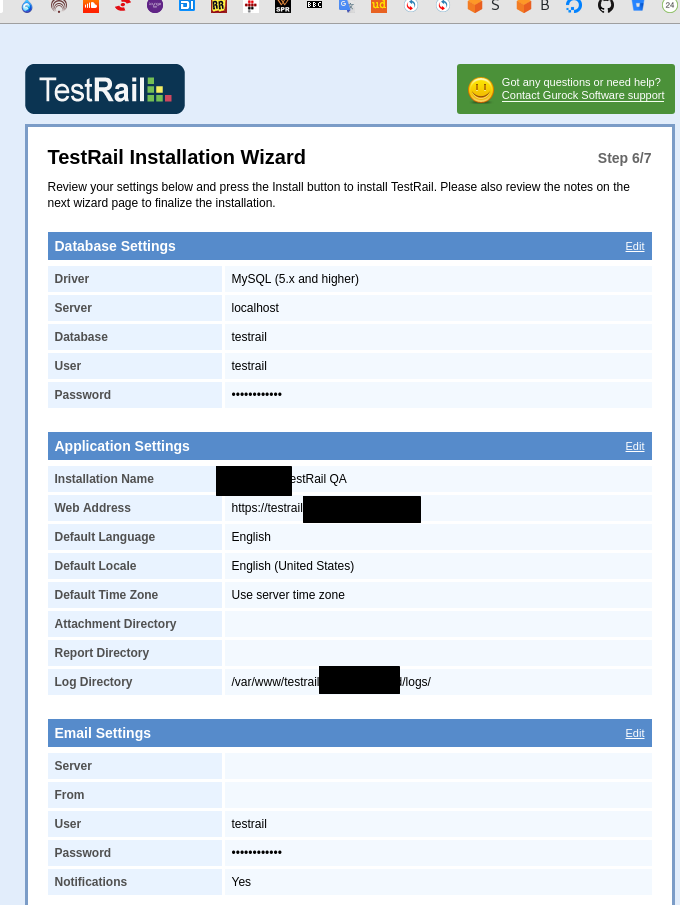Select the 'Use server time zone' value
This screenshot has height=905, width=680.
288,595
